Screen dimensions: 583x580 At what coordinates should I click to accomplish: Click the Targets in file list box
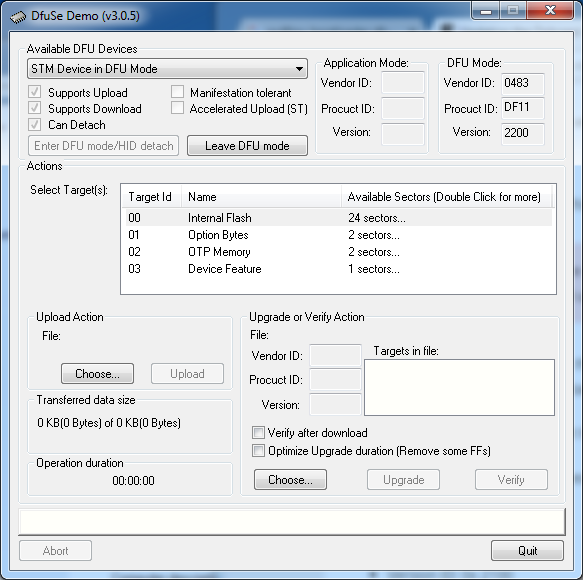tap(459, 387)
